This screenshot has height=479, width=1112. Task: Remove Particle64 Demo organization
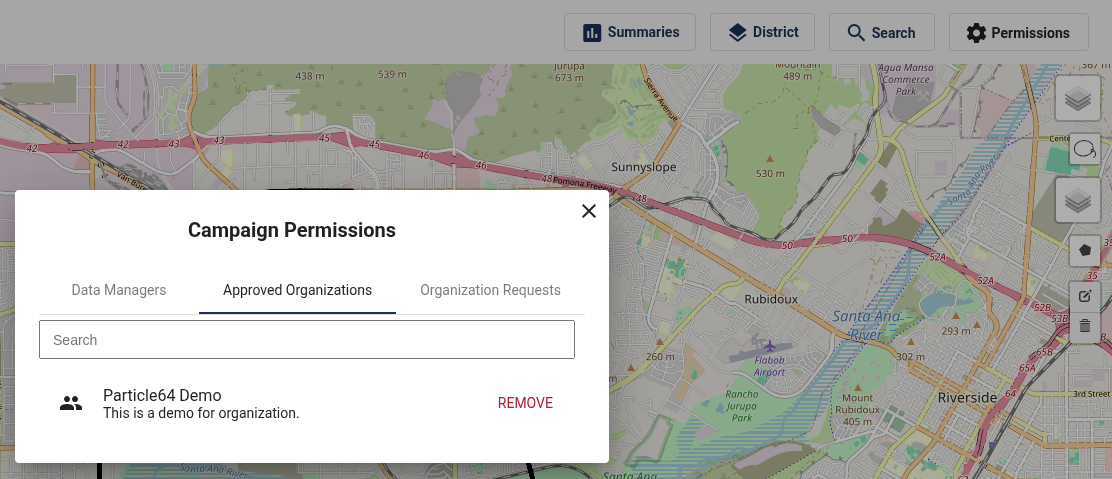pyautogui.click(x=525, y=403)
